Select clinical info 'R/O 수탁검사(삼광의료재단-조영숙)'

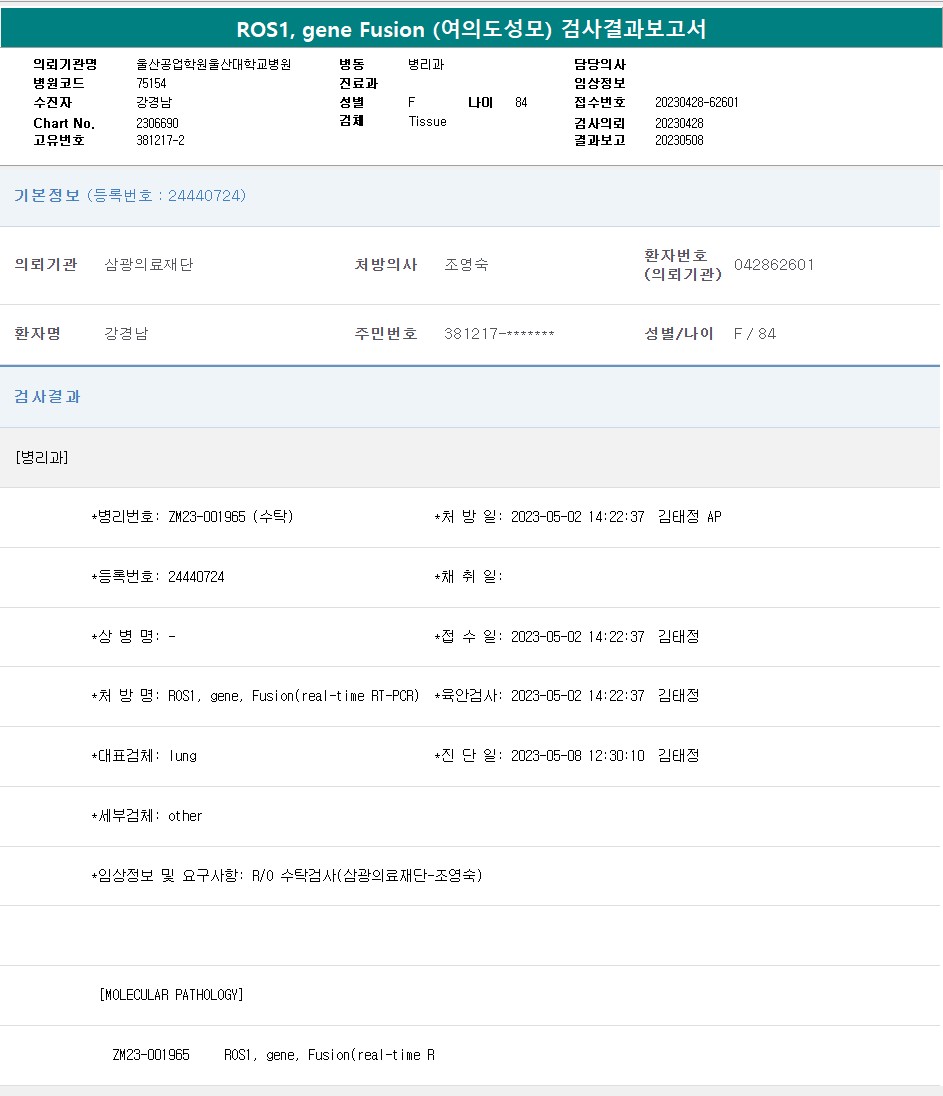pos(367,876)
